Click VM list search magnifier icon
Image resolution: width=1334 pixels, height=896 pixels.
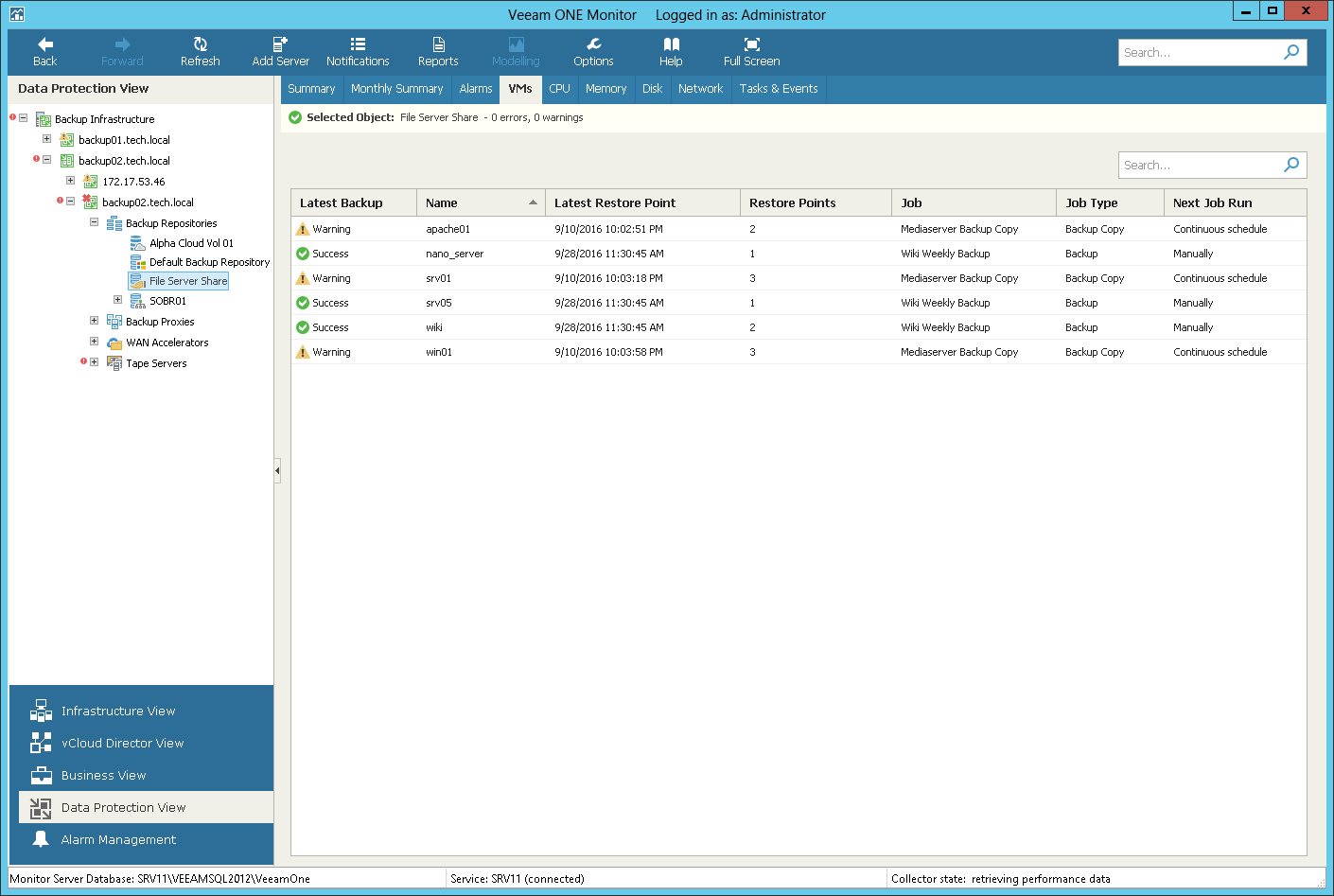1291,165
